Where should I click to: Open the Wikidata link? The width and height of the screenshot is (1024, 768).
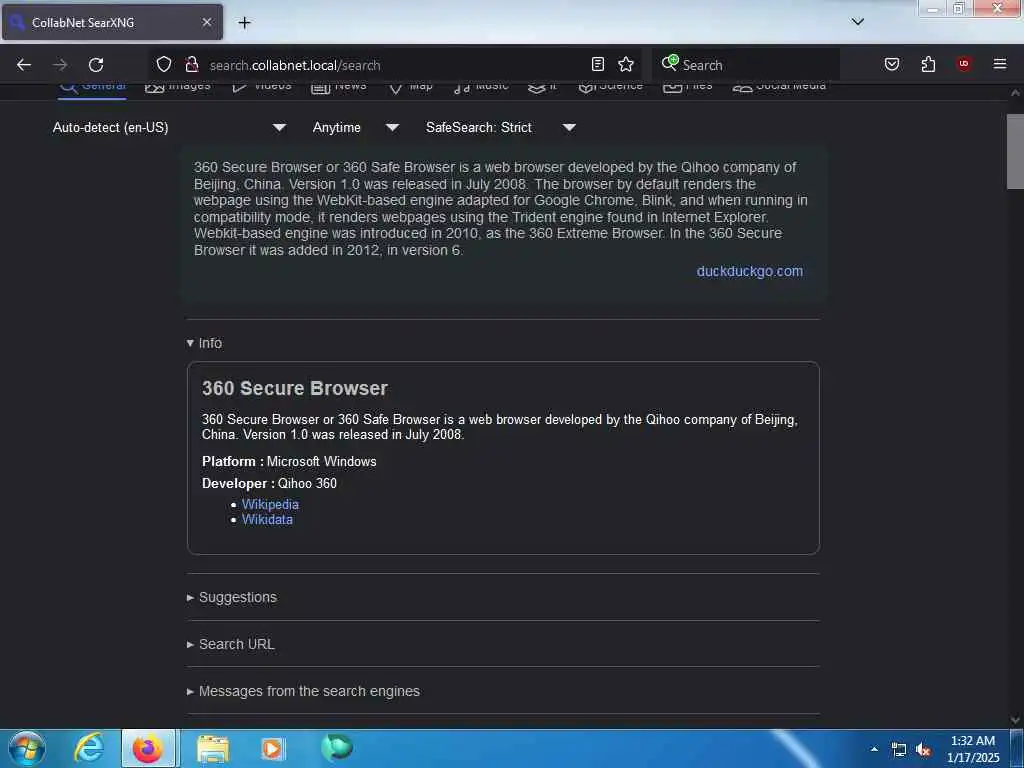pyautogui.click(x=267, y=520)
